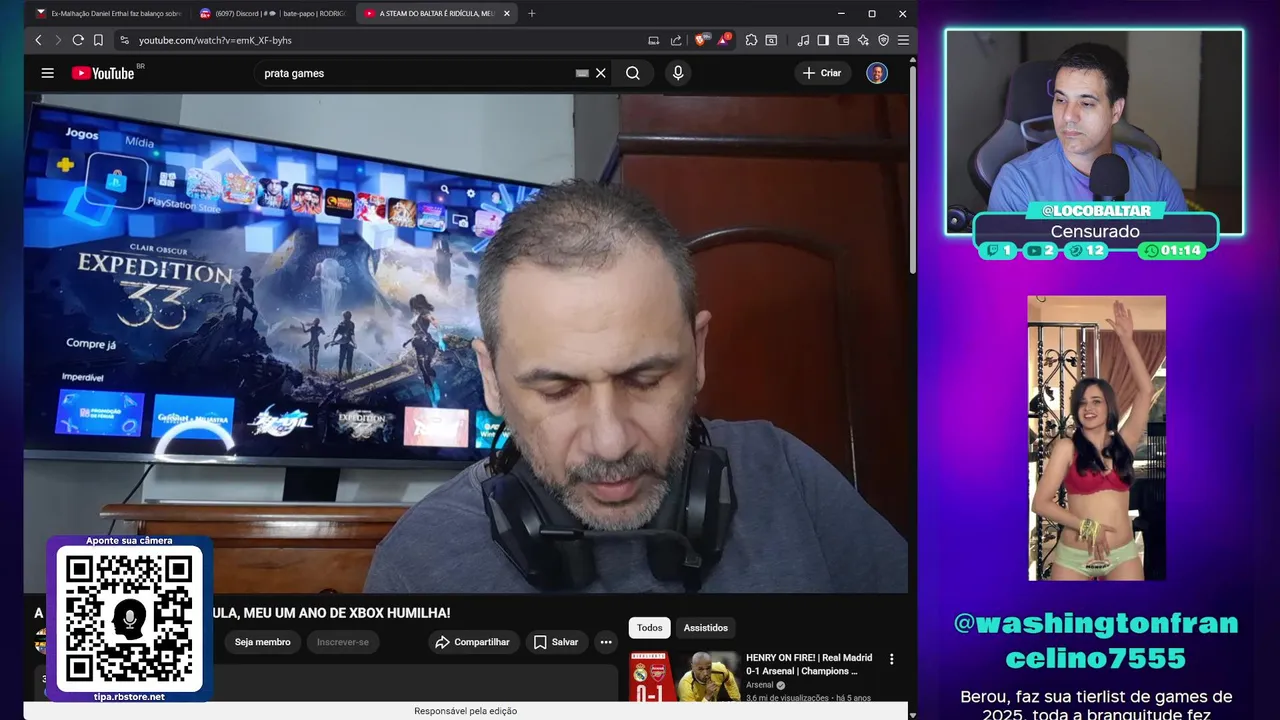This screenshot has width=1280, height=720.
Task: Share this page via address bar icon
Action: 676,40
